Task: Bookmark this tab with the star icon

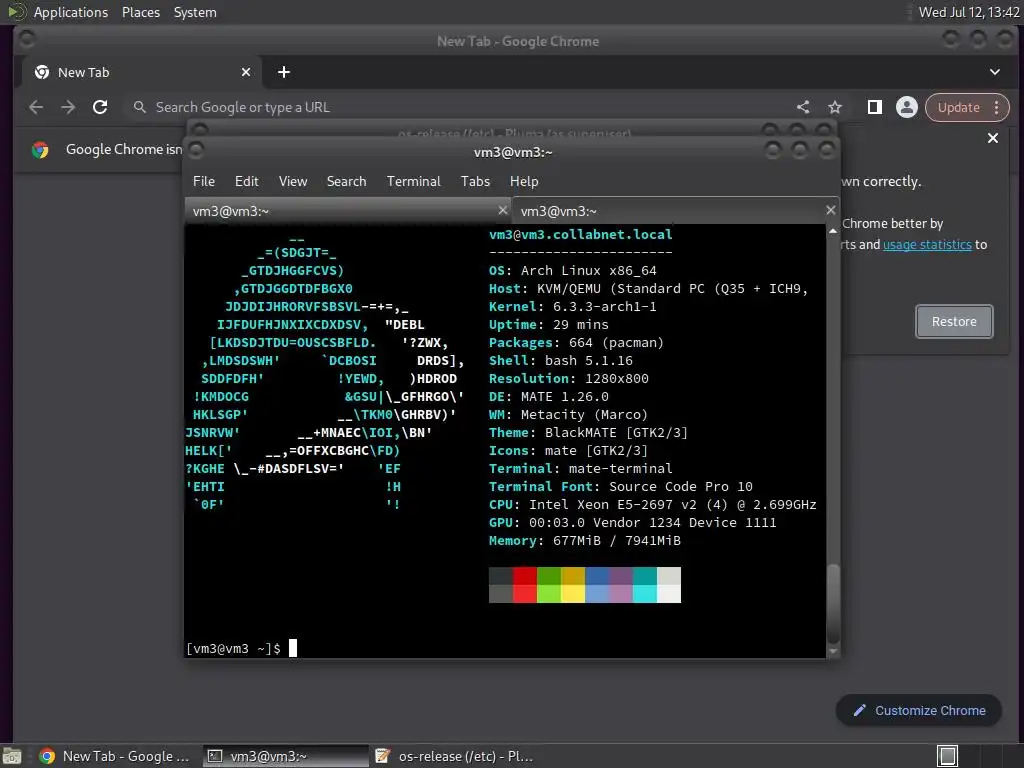Action: click(x=835, y=107)
